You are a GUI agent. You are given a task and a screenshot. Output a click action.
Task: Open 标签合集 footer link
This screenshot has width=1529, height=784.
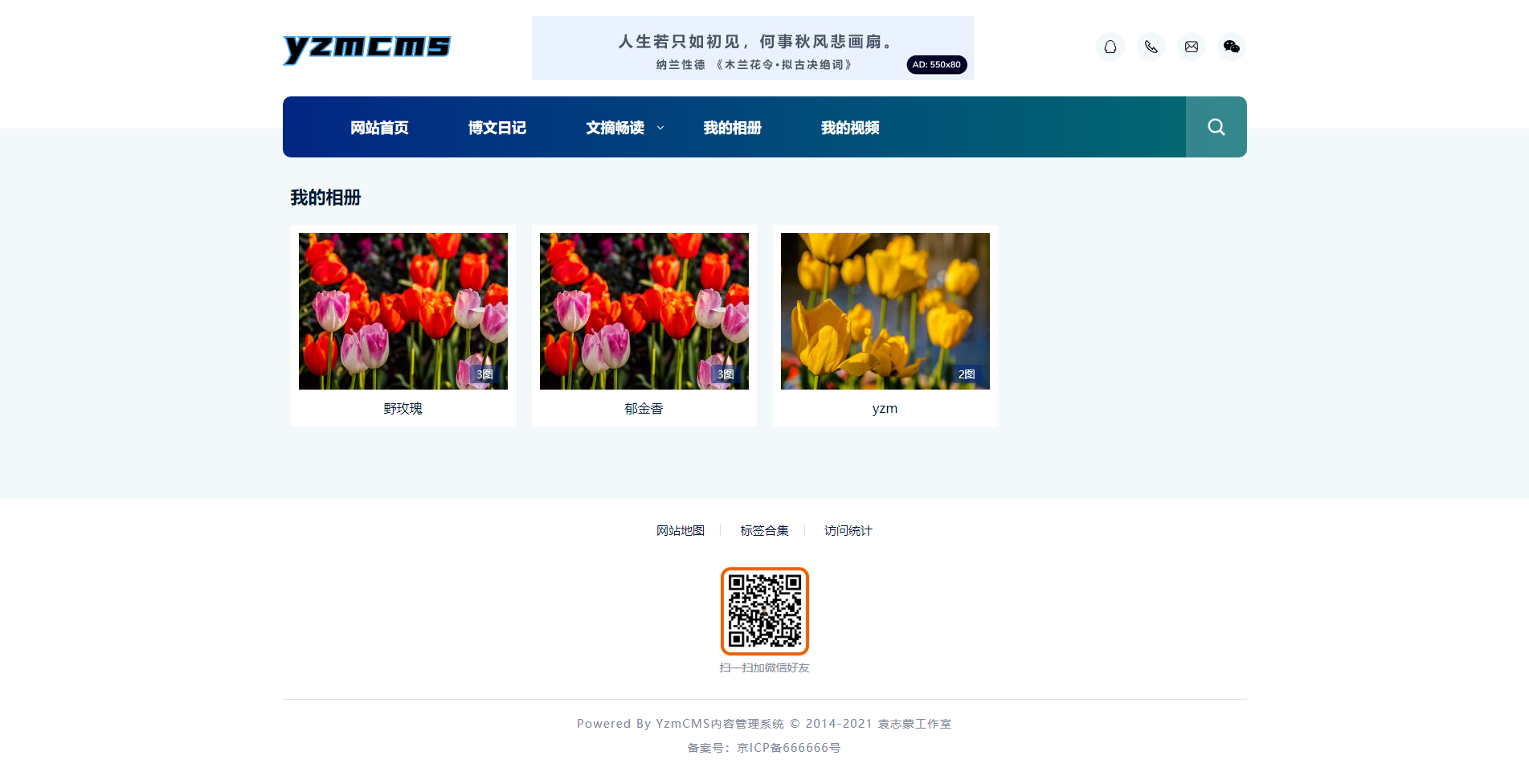pyautogui.click(x=764, y=531)
